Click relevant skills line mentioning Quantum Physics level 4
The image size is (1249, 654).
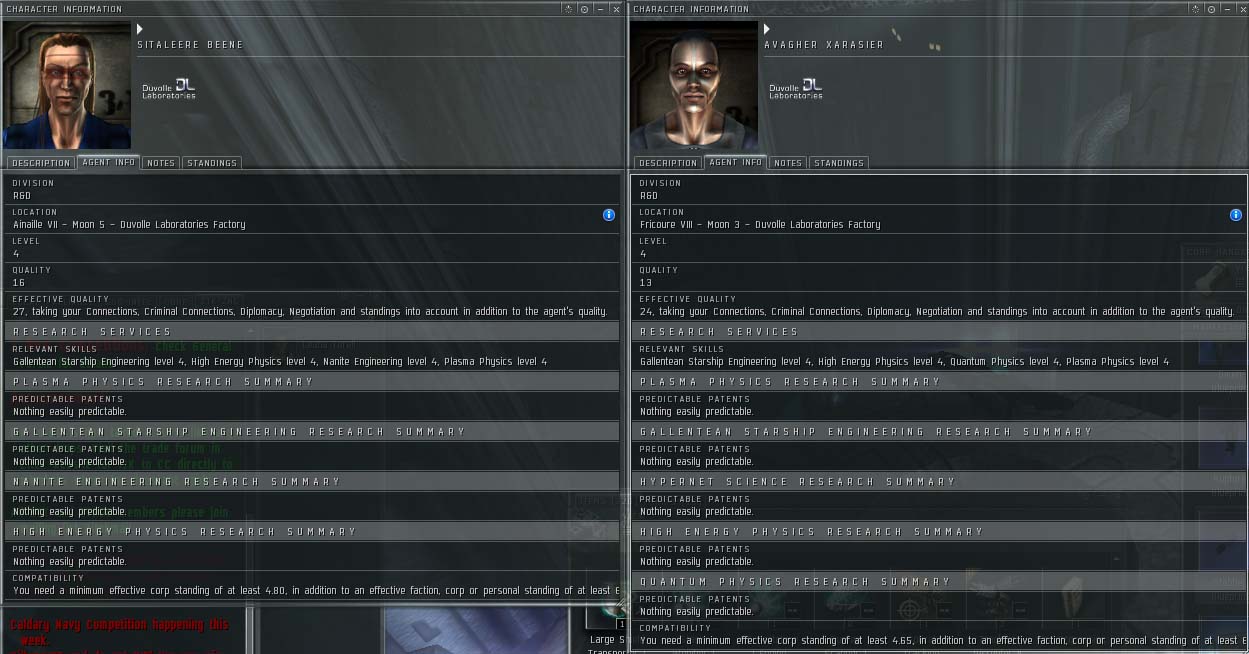(904, 362)
